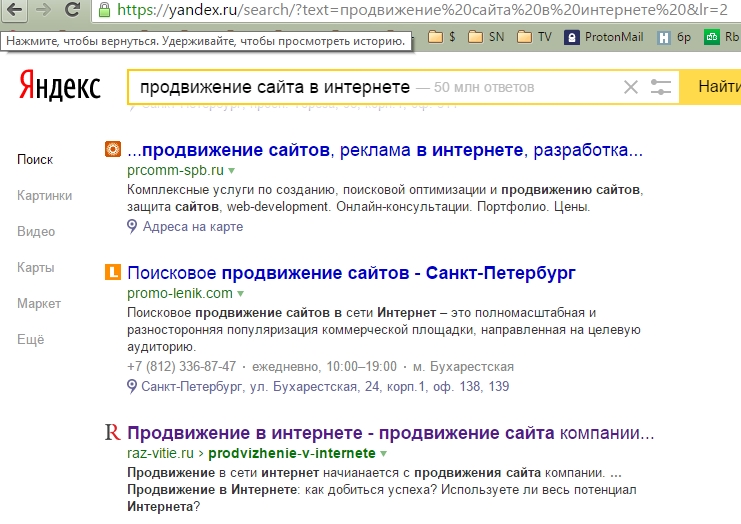Viewport: 741px width, 524px height.
Task: Open the Адреса на карте link
Action: 193,227
